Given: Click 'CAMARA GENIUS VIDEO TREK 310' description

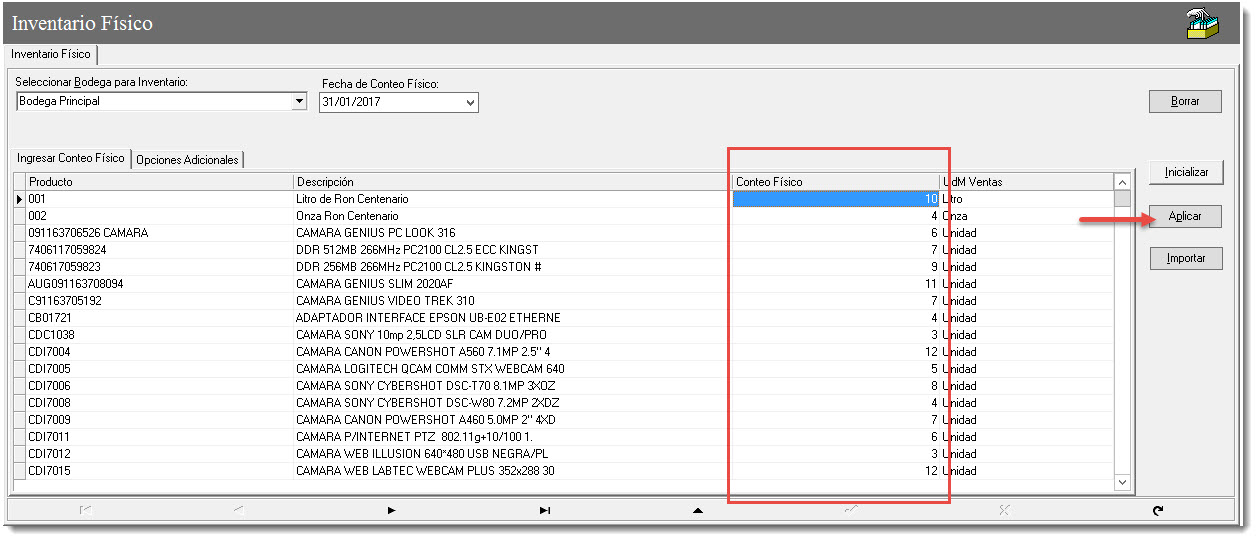Looking at the screenshot, I should [x=385, y=301].
